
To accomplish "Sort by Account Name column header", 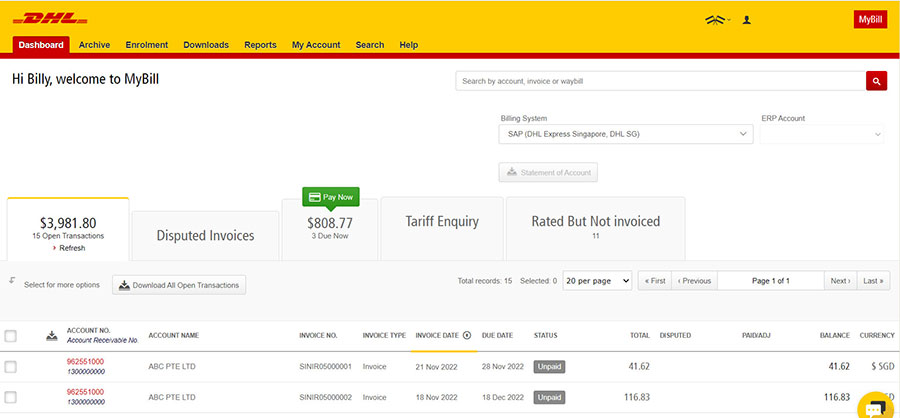I will tap(174, 335).
